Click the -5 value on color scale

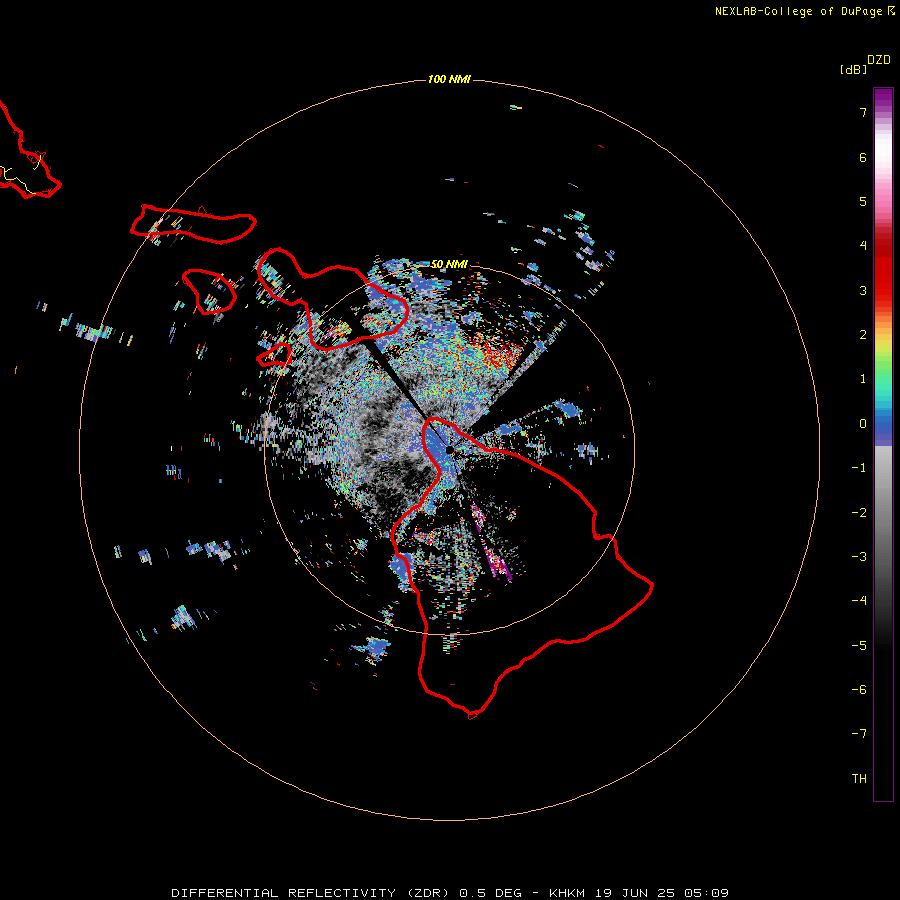click(x=859, y=646)
